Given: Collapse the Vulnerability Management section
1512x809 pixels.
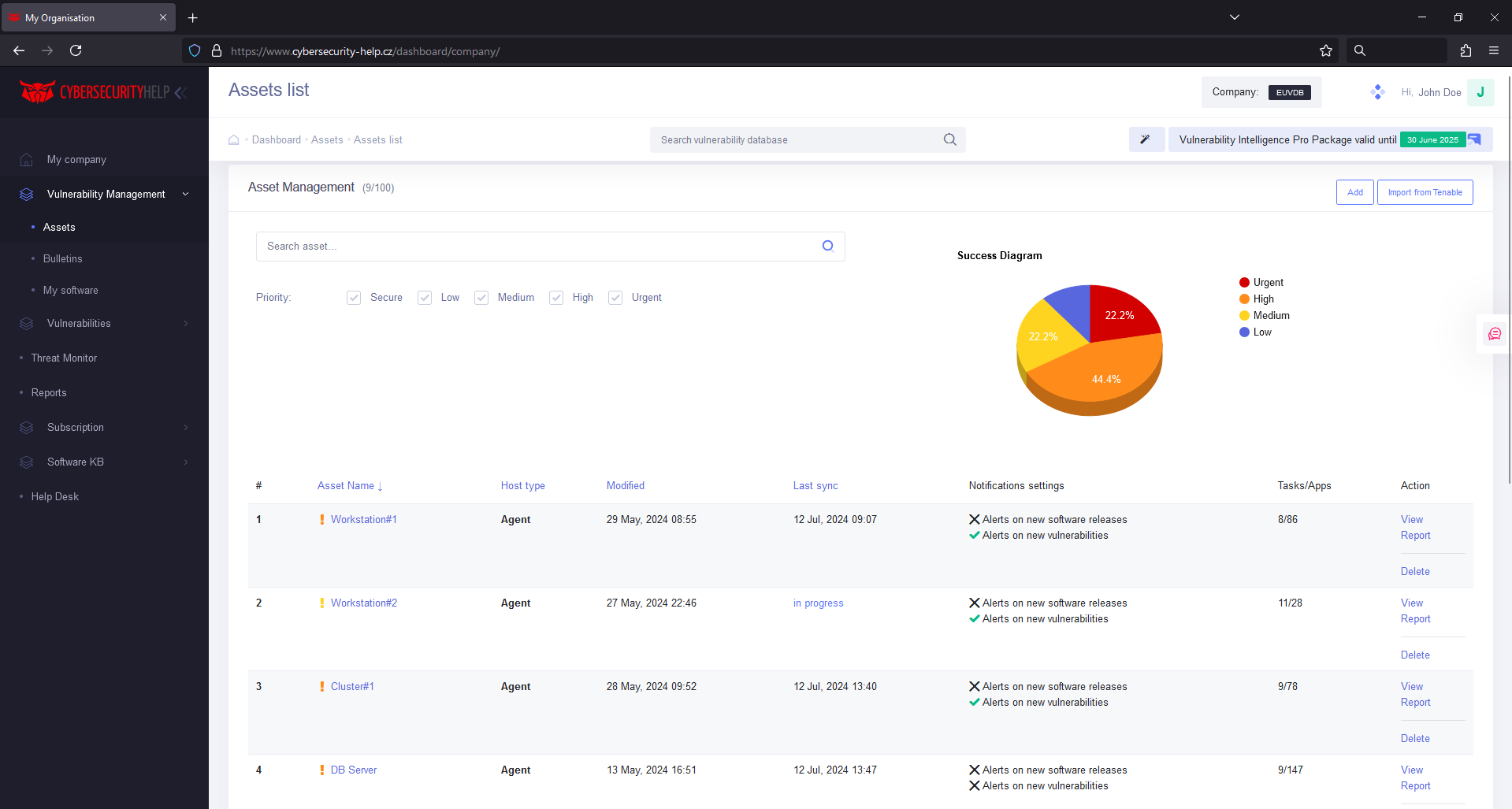Looking at the screenshot, I should click(185, 194).
